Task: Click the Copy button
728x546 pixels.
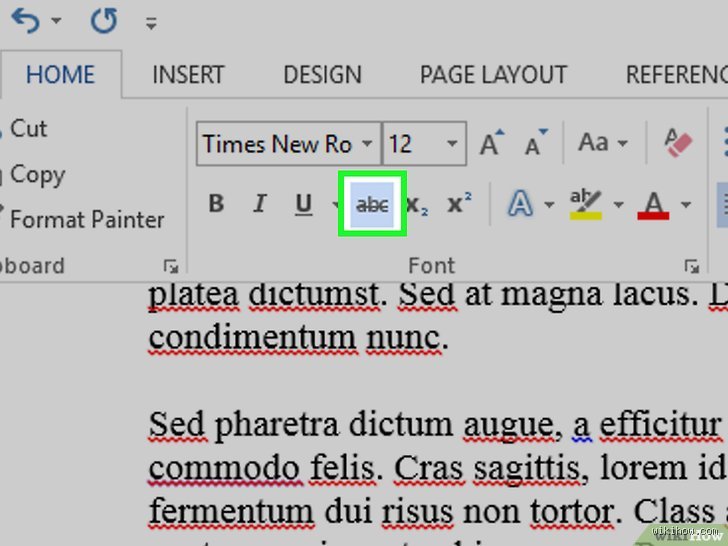Action: [37, 175]
